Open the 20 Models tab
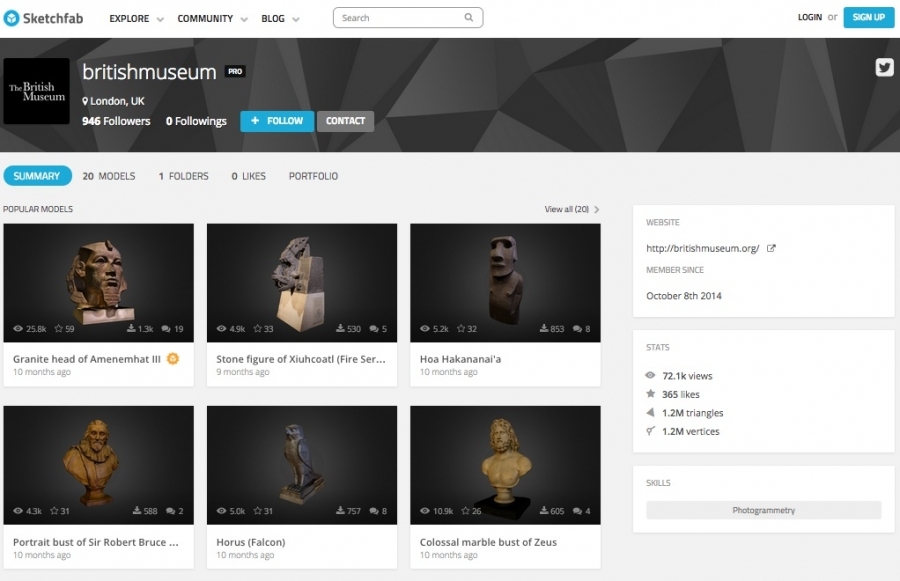The width and height of the screenshot is (900, 581). tap(108, 176)
